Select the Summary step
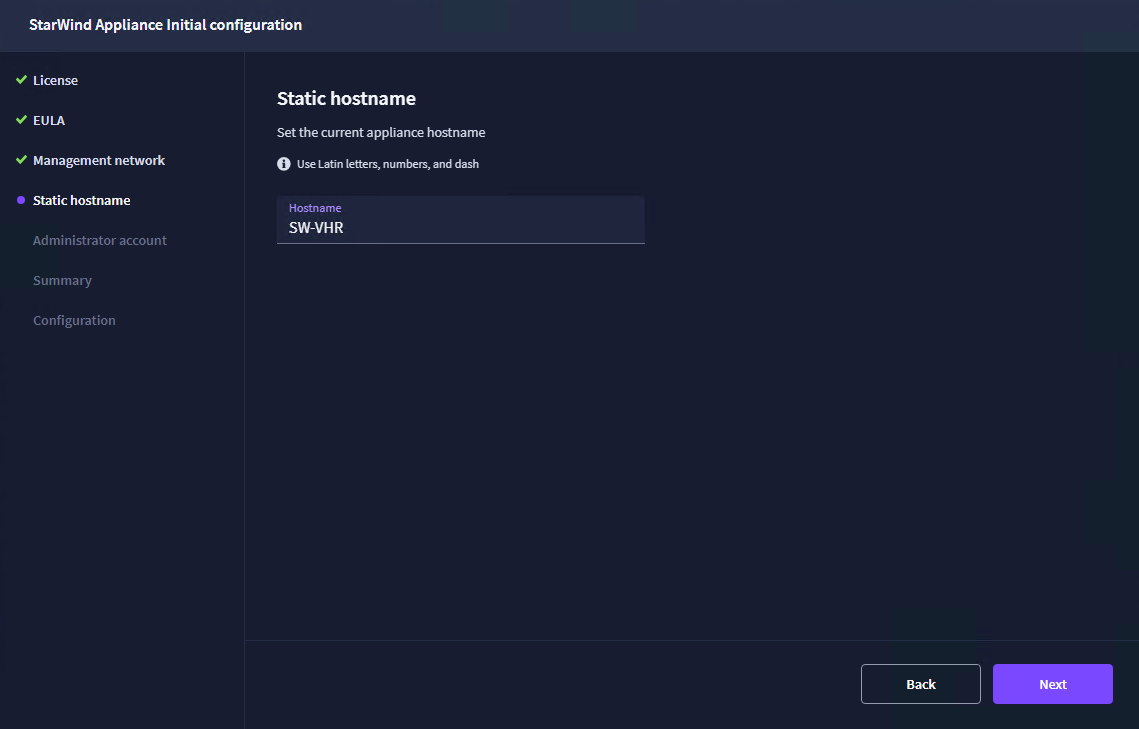This screenshot has height=729, width=1139. [62, 280]
